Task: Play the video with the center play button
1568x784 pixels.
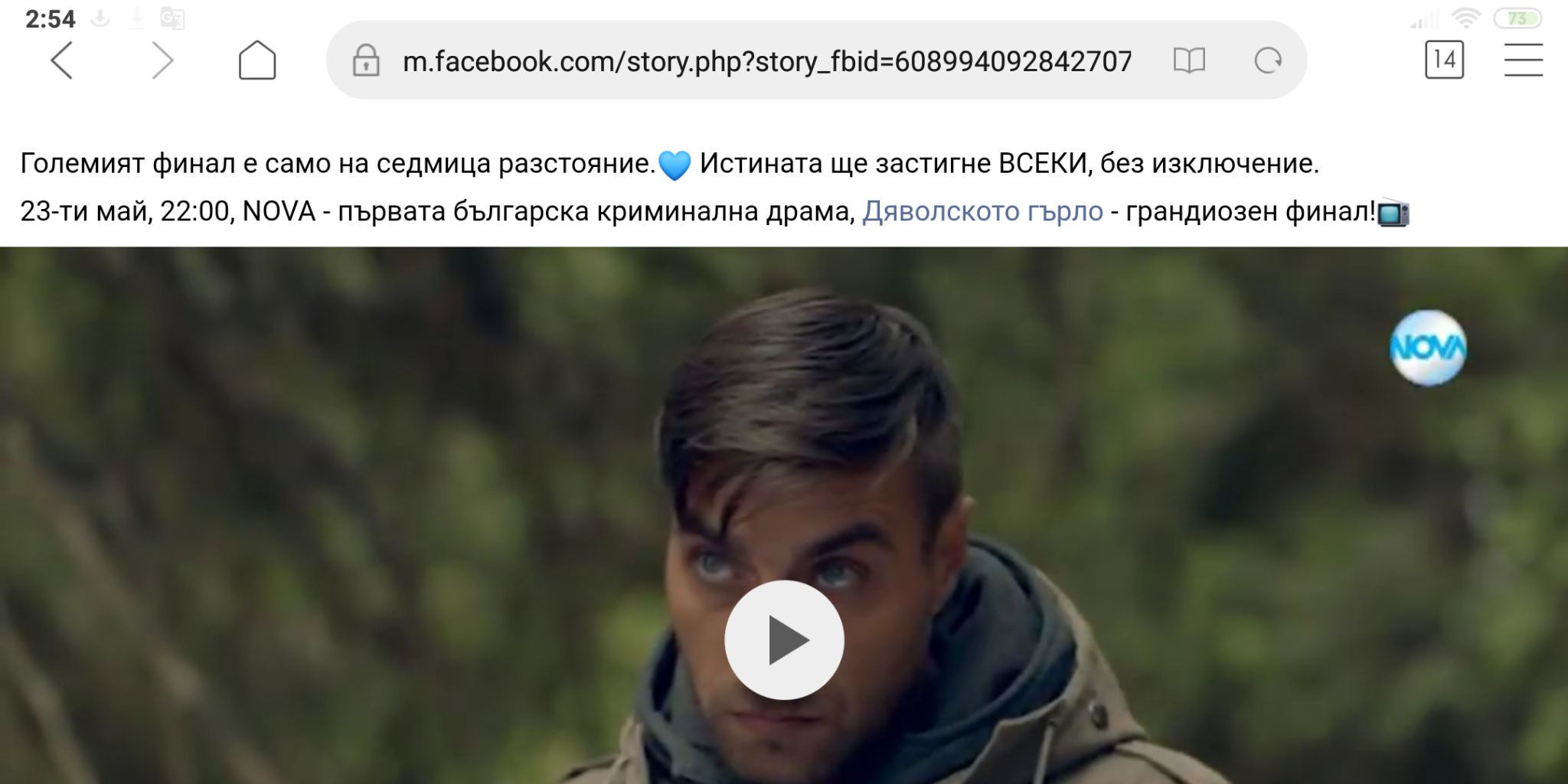Action: [784, 639]
